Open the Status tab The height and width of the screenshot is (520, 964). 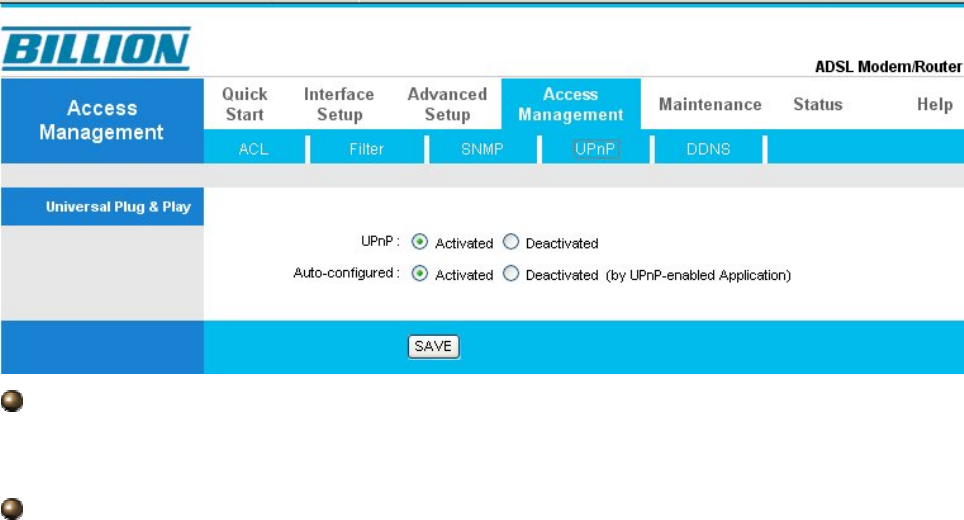point(818,104)
